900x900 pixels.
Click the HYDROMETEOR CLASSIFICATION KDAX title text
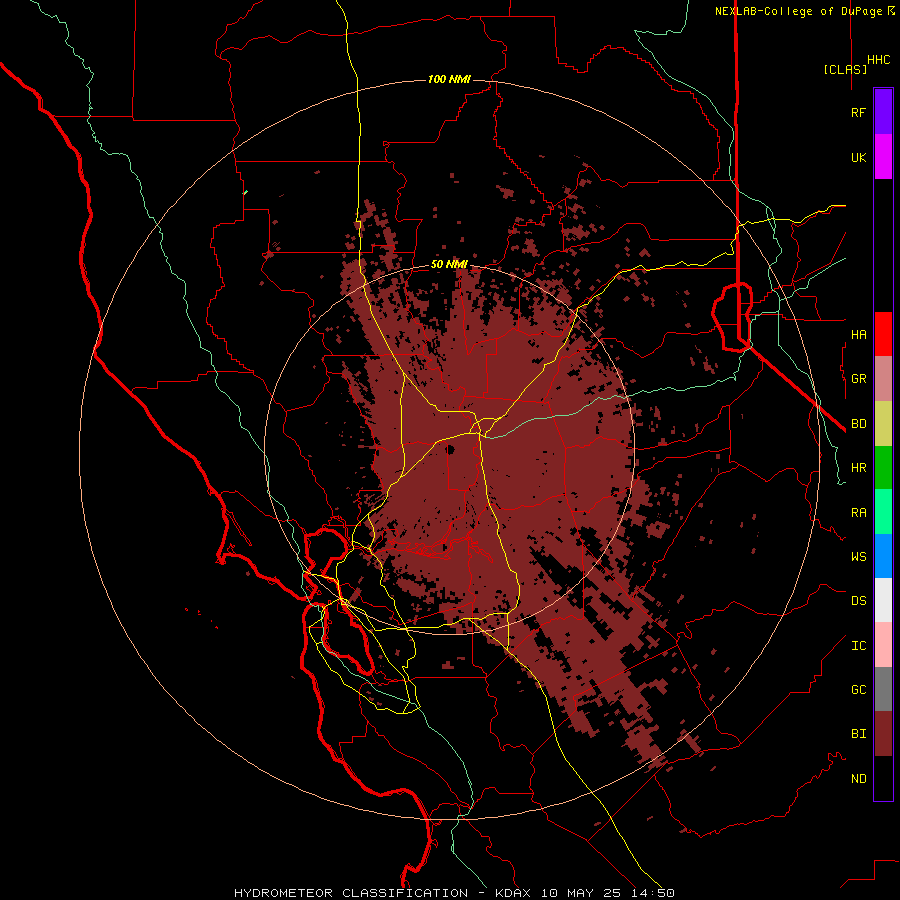[x=454, y=893]
